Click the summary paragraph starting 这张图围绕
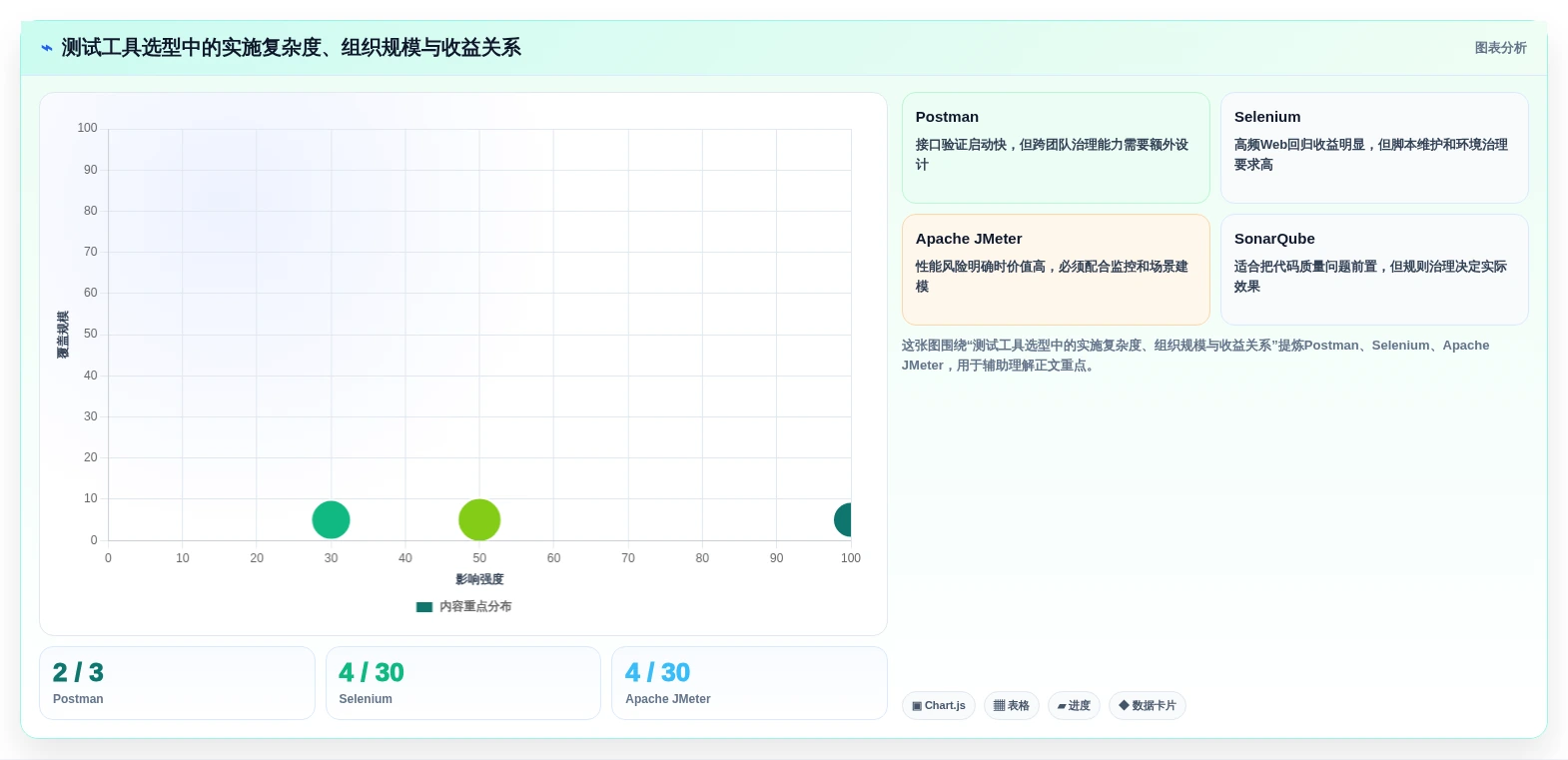This screenshot has width=1568, height=760. click(x=1195, y=356)
